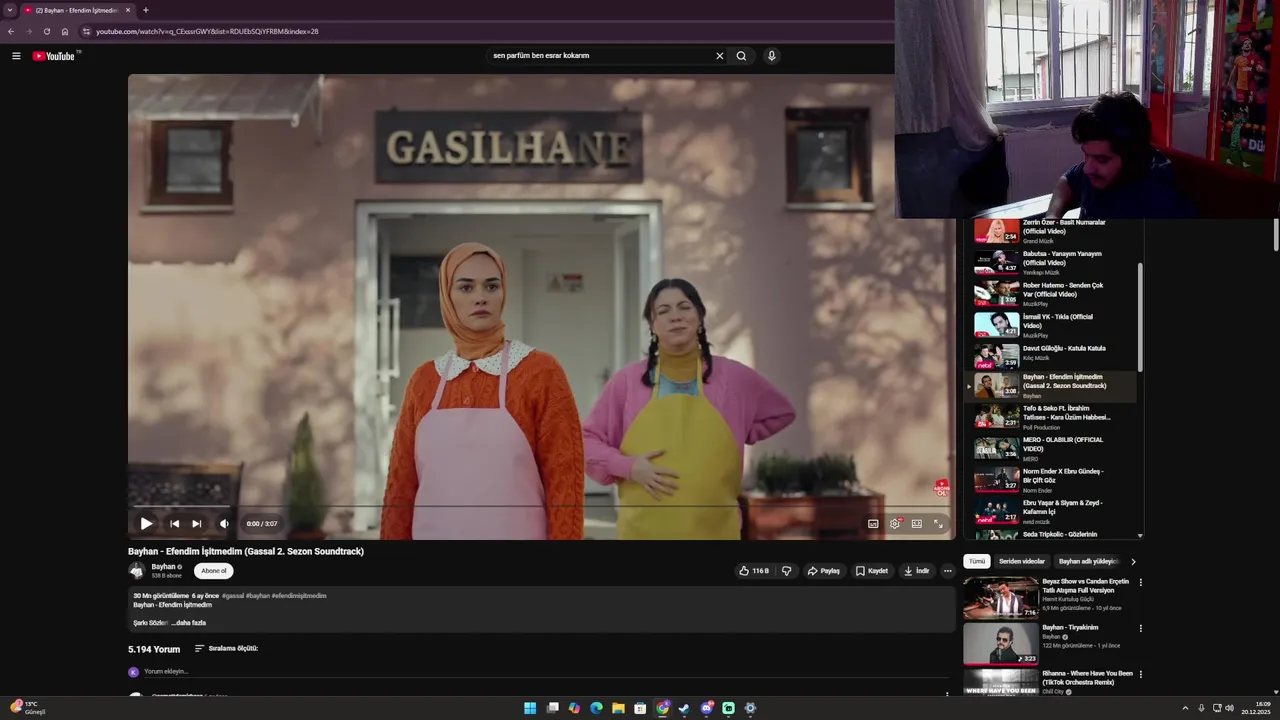Viewport: 1280px width, 720px height.
Task: Download the video with İndir
Action: pos(916,571)
